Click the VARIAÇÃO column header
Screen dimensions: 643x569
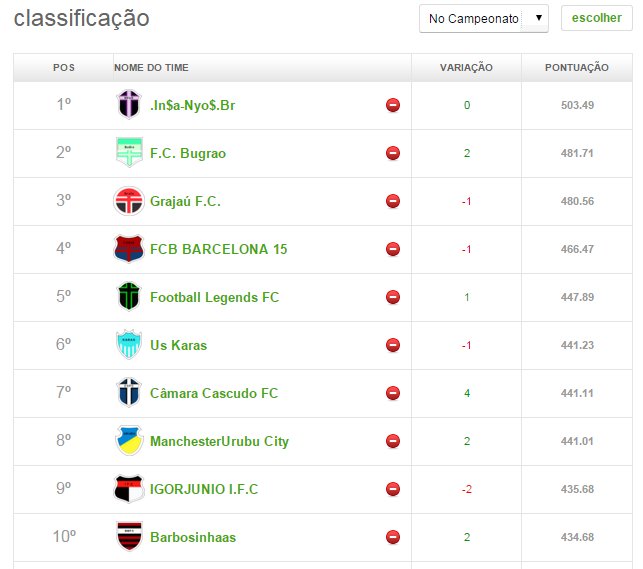coord(466,68)
